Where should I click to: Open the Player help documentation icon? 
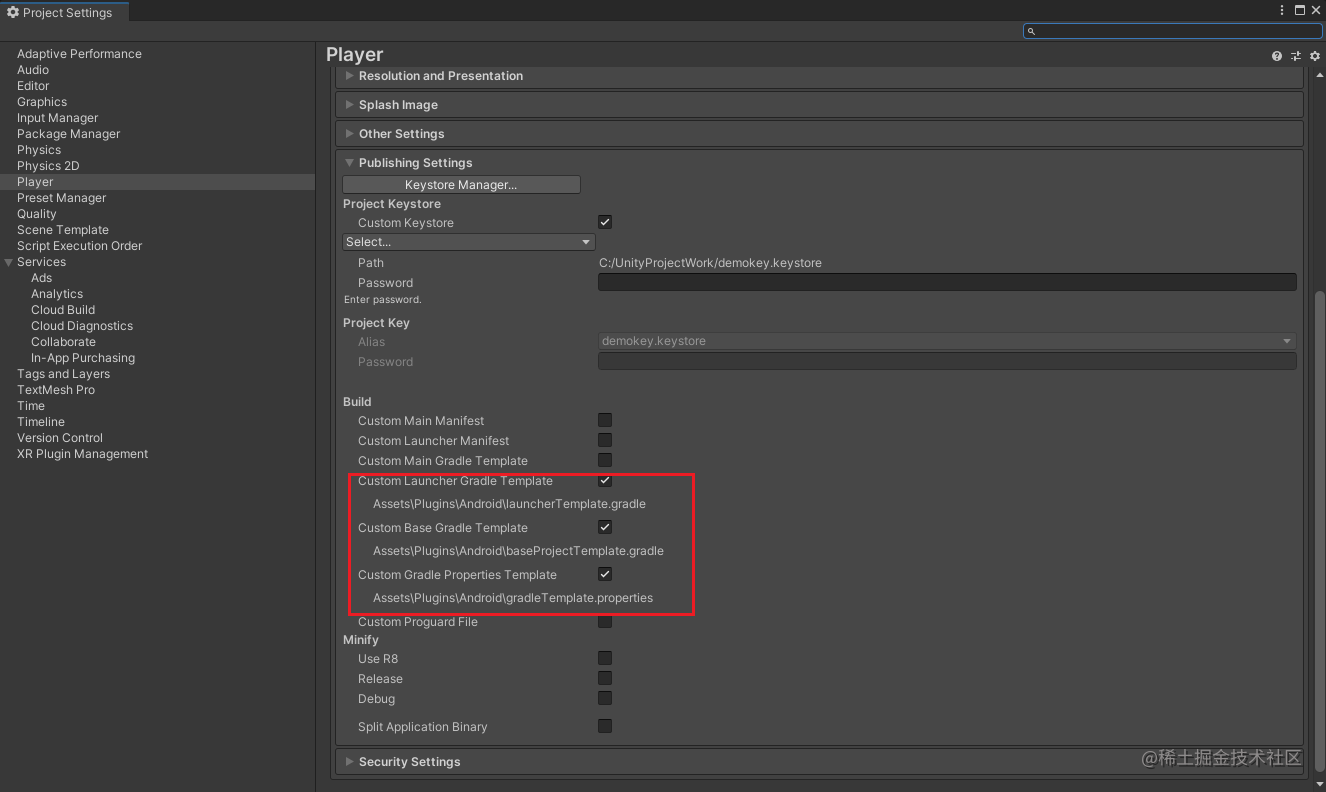click(1277, 56)
